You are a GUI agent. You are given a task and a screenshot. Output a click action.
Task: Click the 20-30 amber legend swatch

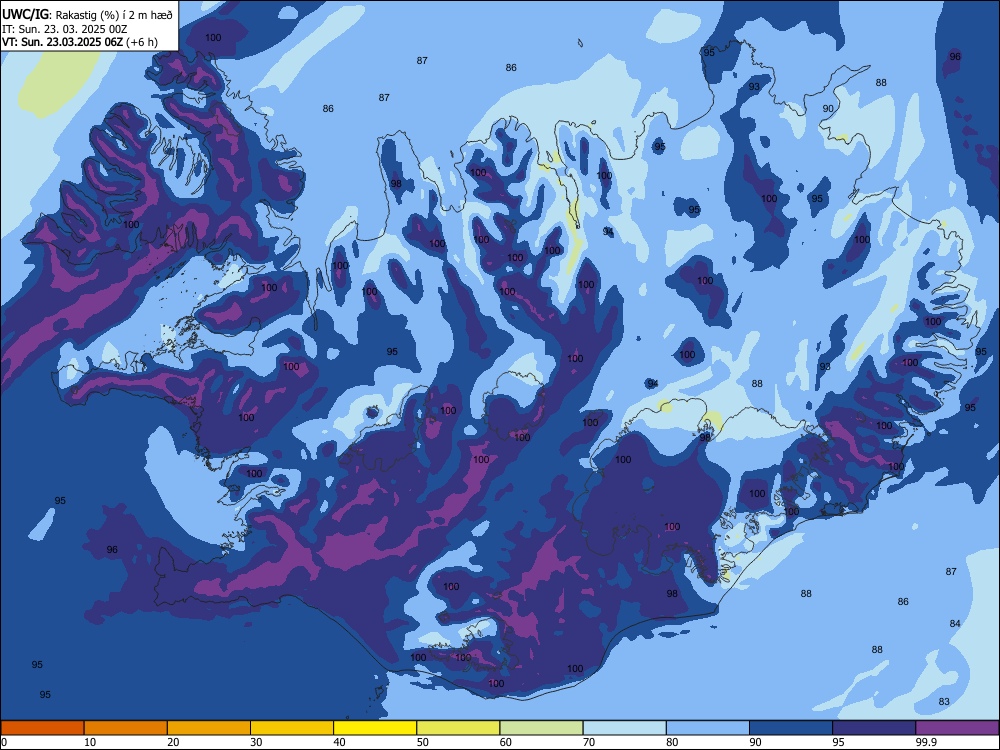coord(209,728)
